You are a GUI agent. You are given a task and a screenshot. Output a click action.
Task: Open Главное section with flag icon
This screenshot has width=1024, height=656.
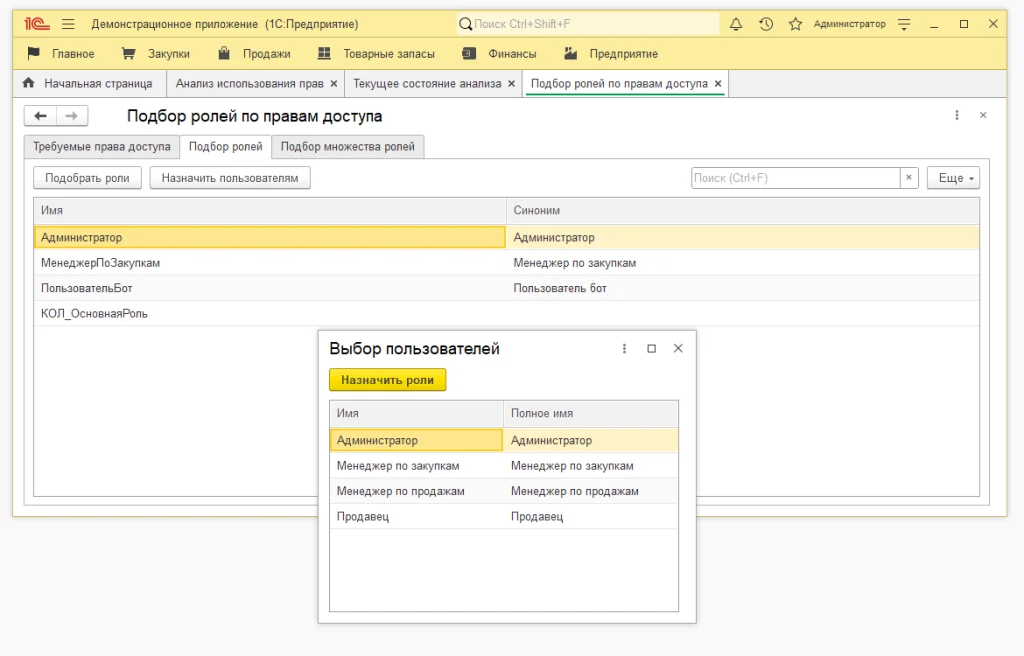pos(61,54)
